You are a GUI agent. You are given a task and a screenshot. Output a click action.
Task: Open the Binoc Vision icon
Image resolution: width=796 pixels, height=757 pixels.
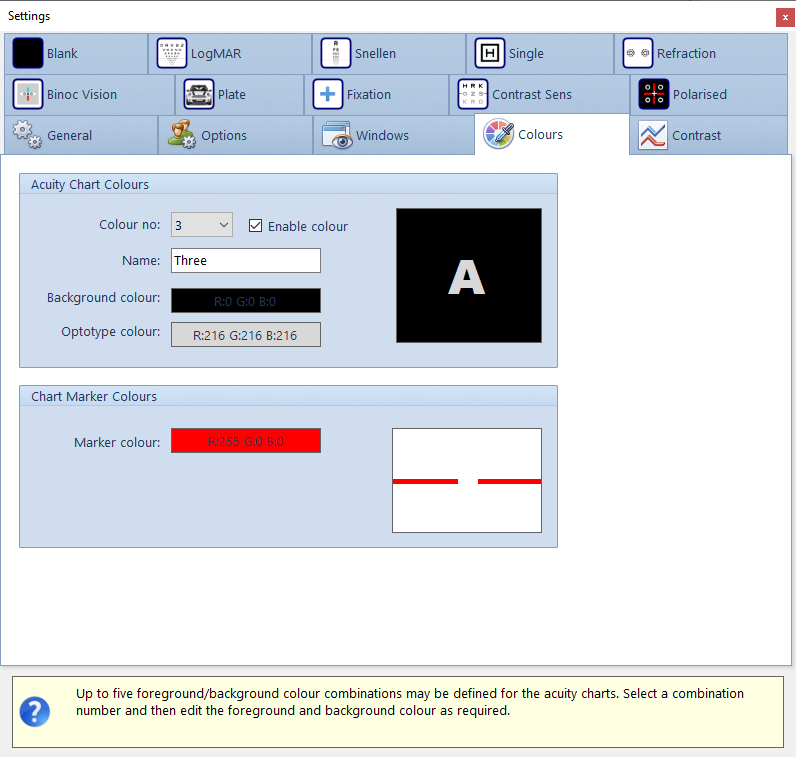pos(28,94)
